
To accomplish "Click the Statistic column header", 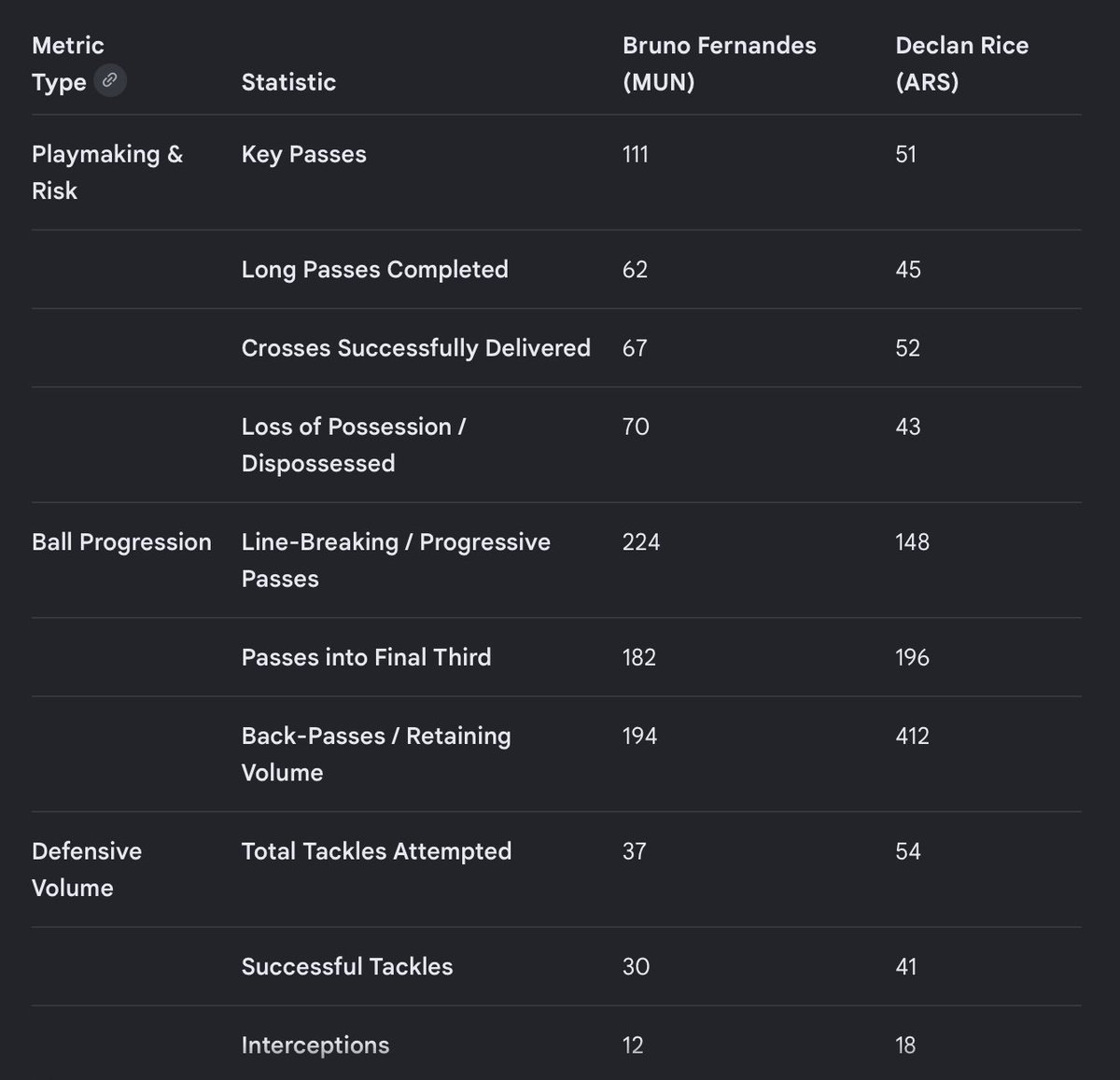I will click(x=288, y=82).
